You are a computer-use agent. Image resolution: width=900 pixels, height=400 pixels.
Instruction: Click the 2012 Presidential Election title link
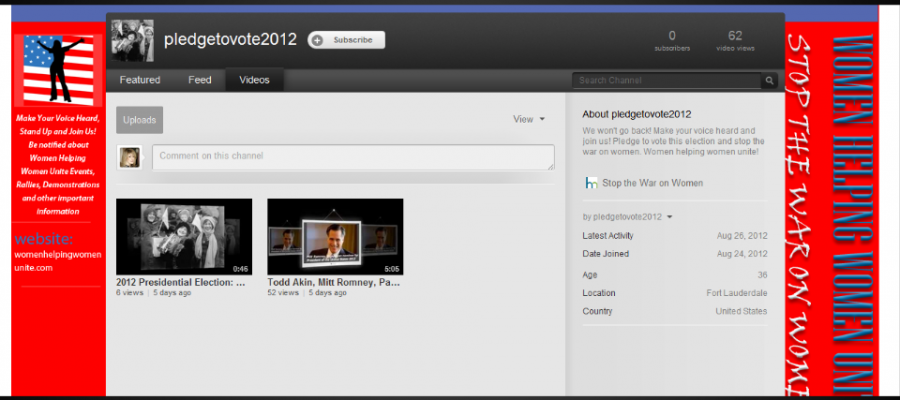[x=181, y=282]
